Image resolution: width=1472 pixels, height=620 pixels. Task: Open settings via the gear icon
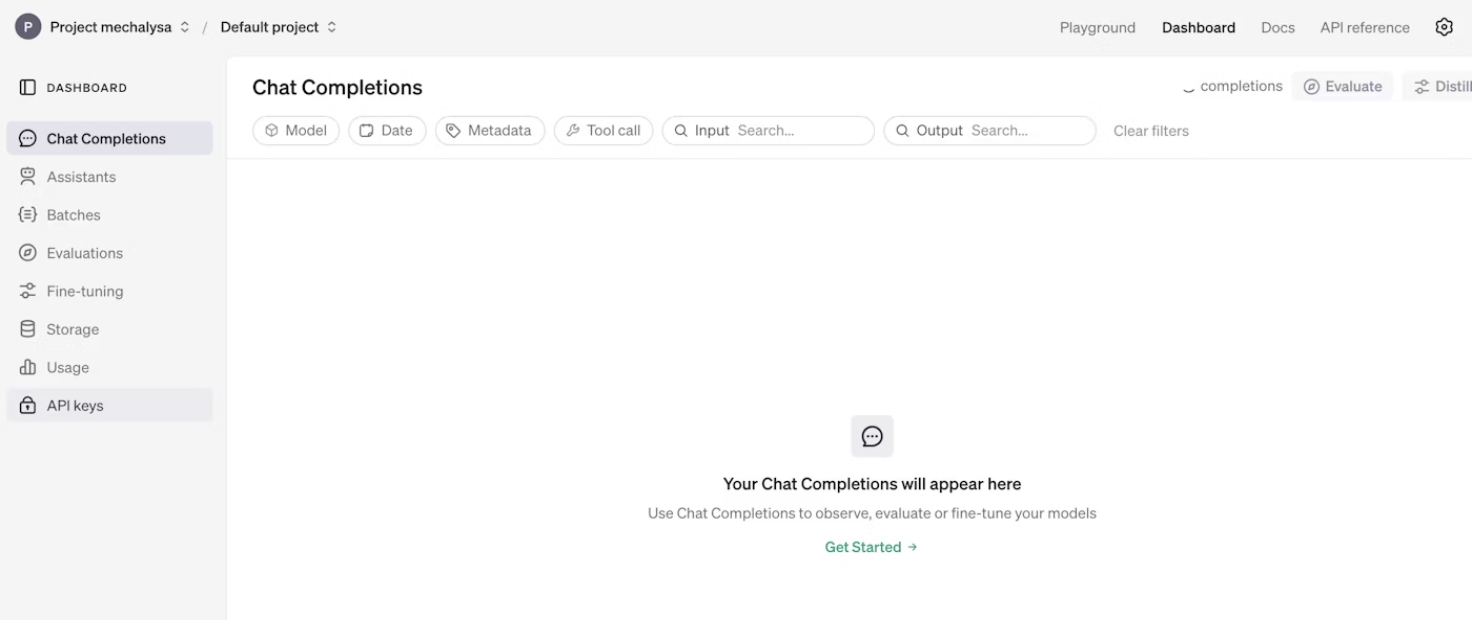point(1444,27)
